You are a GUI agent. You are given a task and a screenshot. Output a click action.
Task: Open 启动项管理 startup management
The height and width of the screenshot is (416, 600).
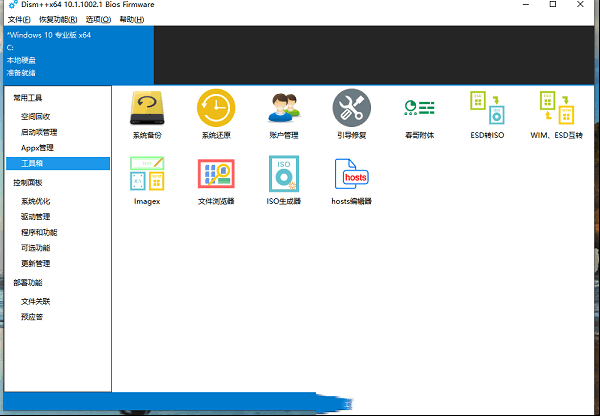click(x=39, y=132)
